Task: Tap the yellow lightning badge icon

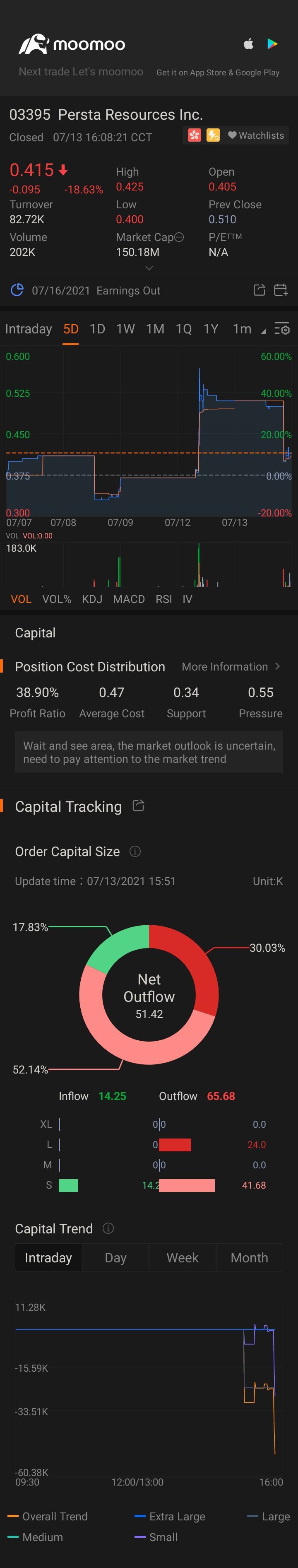Action: click(x=213, y=135)
